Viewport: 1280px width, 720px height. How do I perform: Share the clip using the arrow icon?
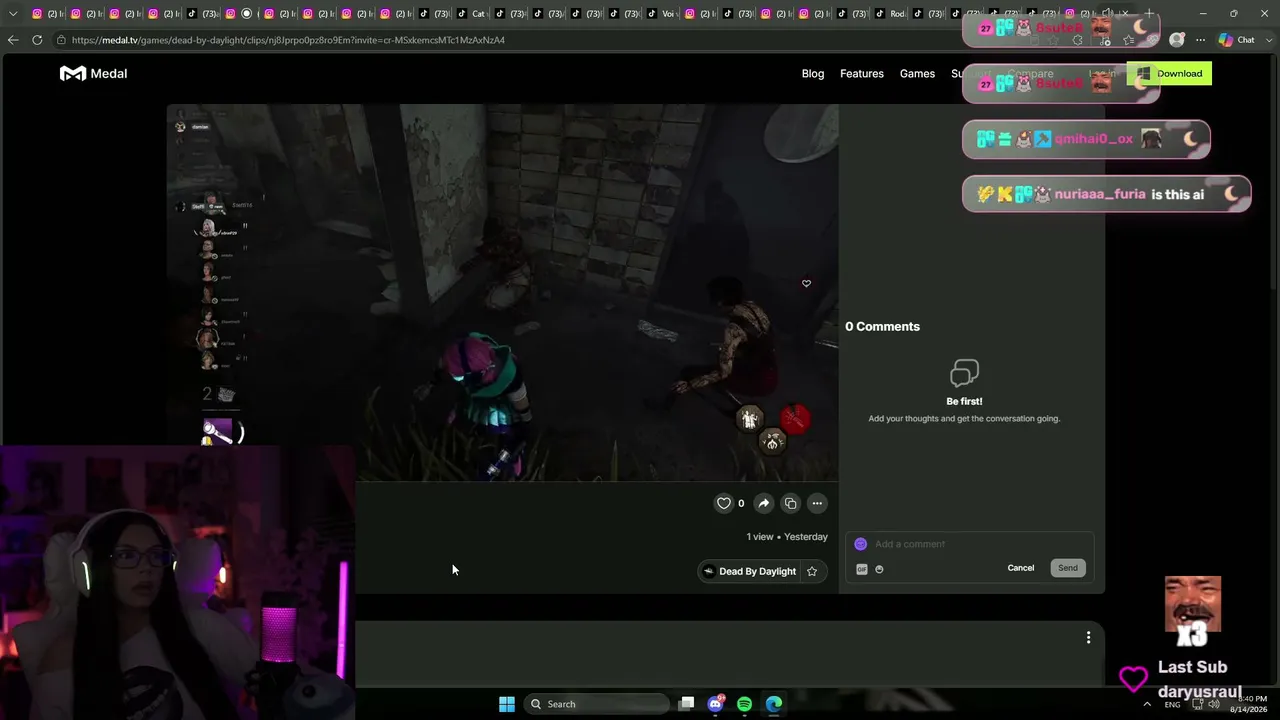[763, 503]
